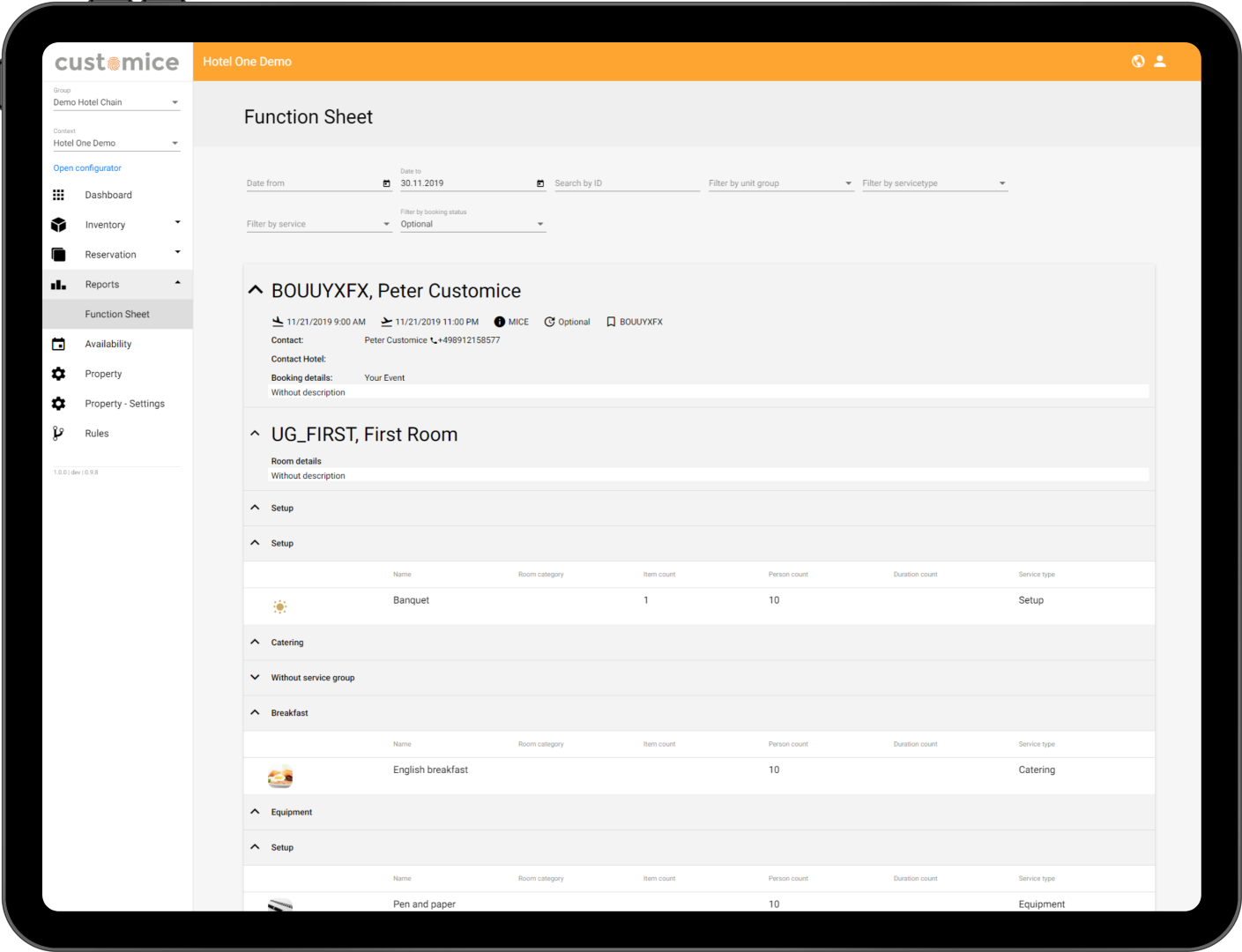Open the Filter by unit group dropdown
The width and height of the screenshot is (1242, 952).
[x=780, y=183]
